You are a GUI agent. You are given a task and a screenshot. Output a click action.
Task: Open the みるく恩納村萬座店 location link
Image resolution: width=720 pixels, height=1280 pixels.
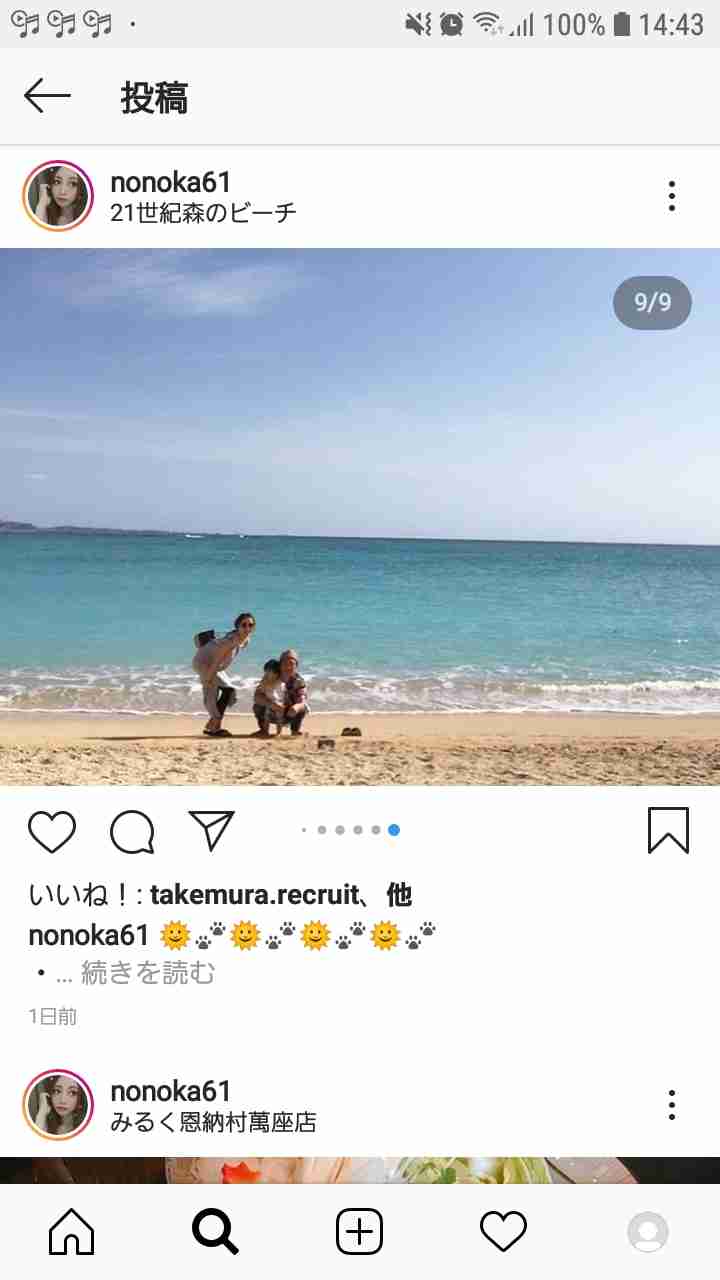(x=213, y=1122)
